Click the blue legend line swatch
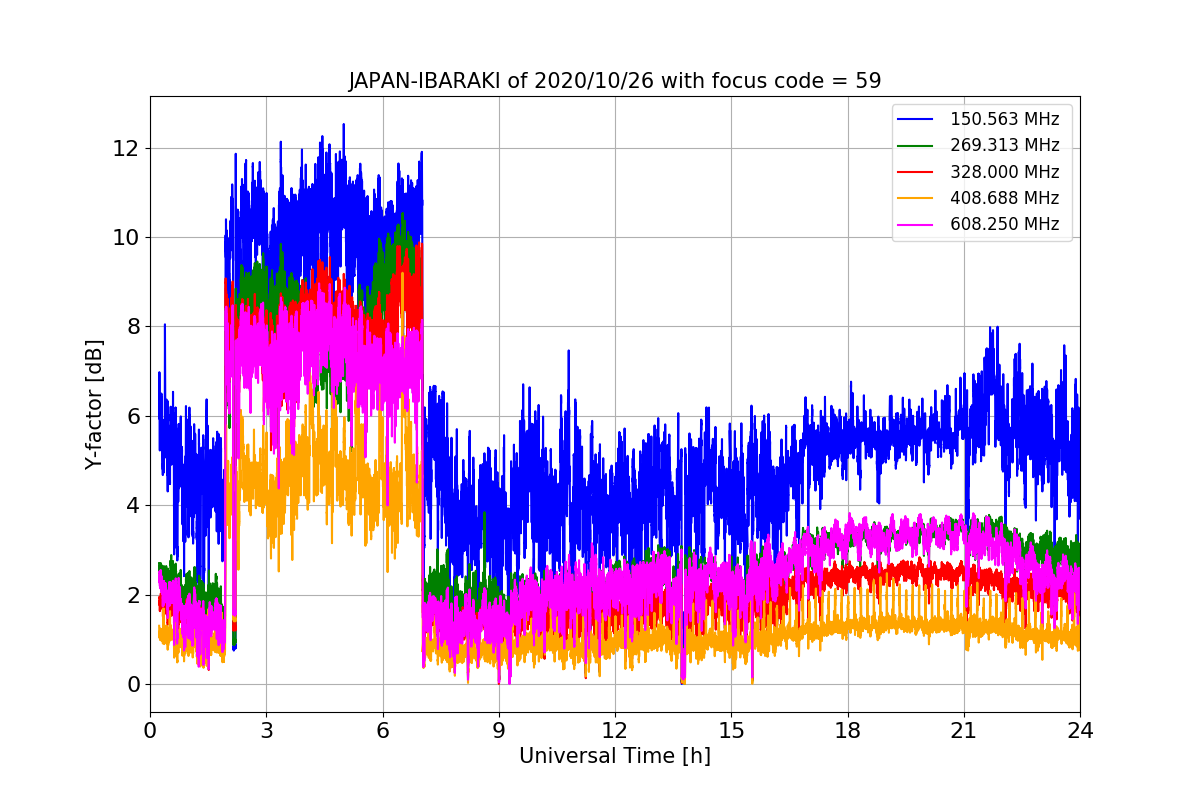This screenshot has height=800, width=1200. pyautogui.click(x=917, y=120)
